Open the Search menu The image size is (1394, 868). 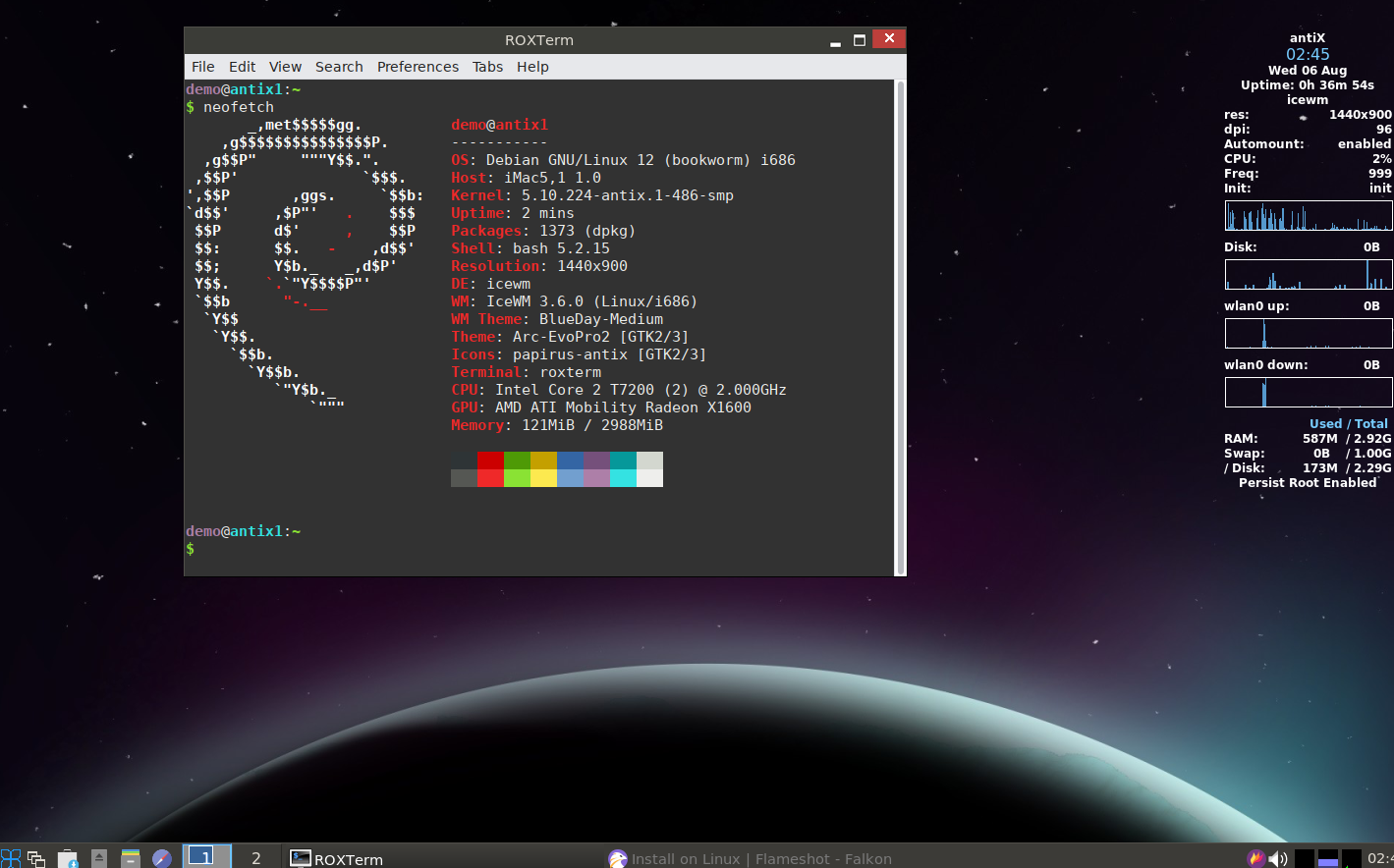[x=339, y=67]
